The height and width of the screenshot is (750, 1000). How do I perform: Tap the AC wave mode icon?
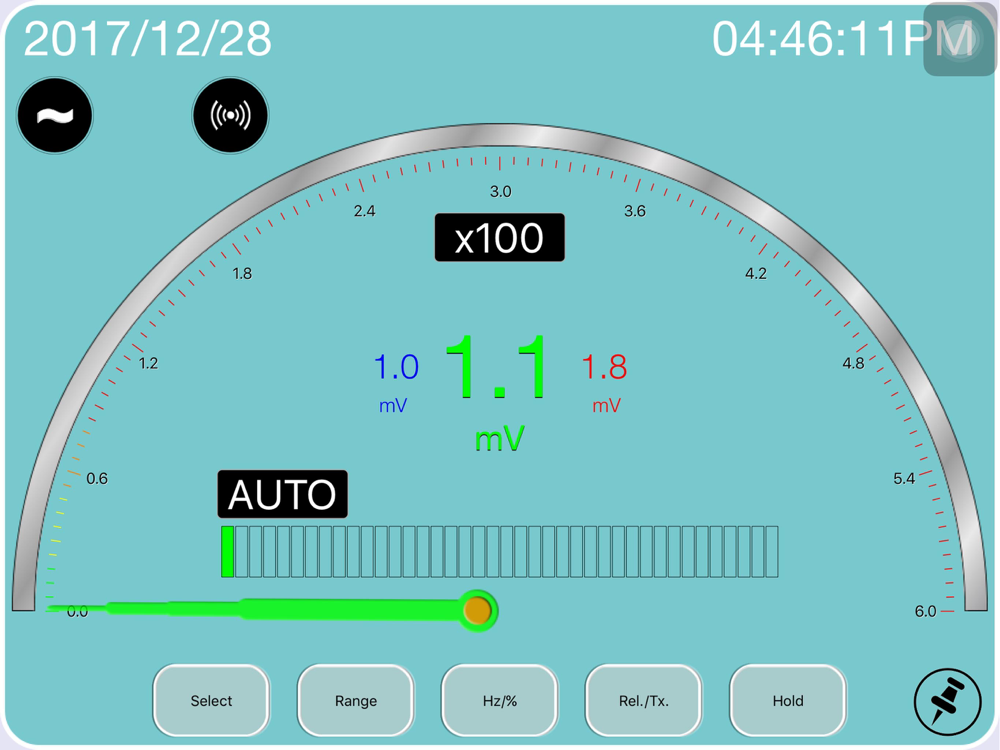pos(55,115)
